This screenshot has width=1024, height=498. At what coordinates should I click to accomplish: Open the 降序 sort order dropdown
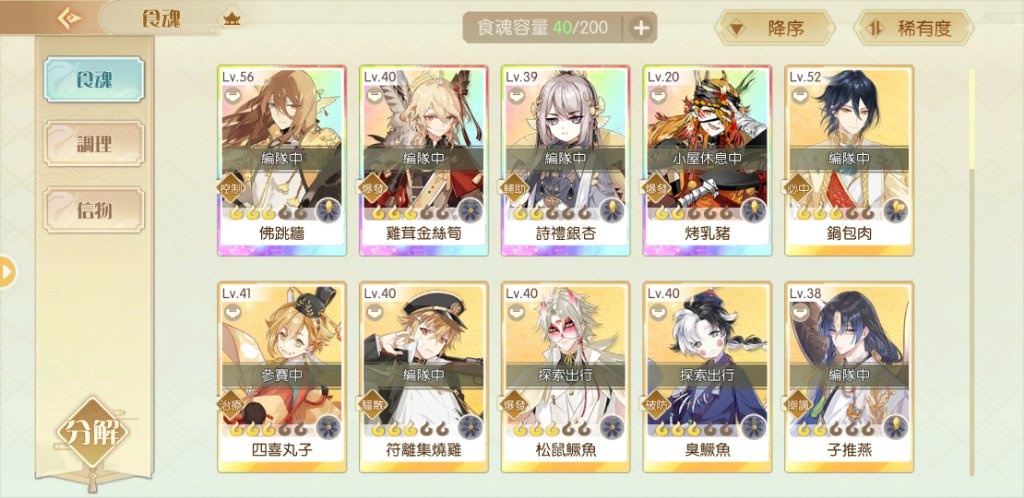(775, 28)
